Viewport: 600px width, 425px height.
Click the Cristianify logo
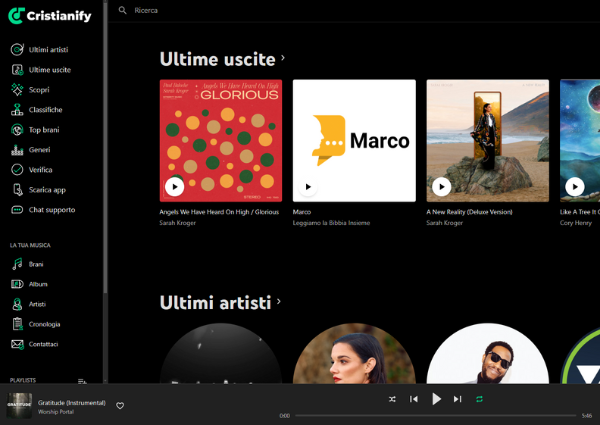[50, 16]
